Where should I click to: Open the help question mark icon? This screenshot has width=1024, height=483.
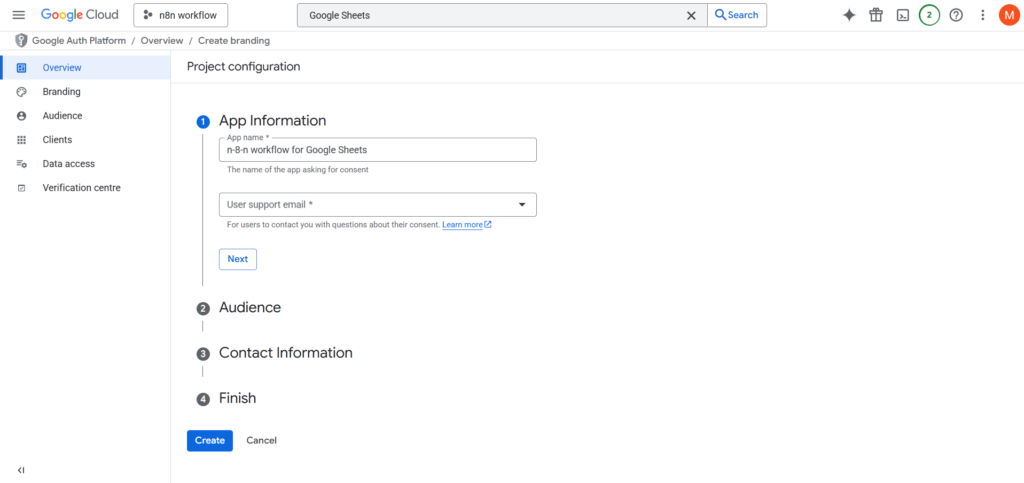956,15
